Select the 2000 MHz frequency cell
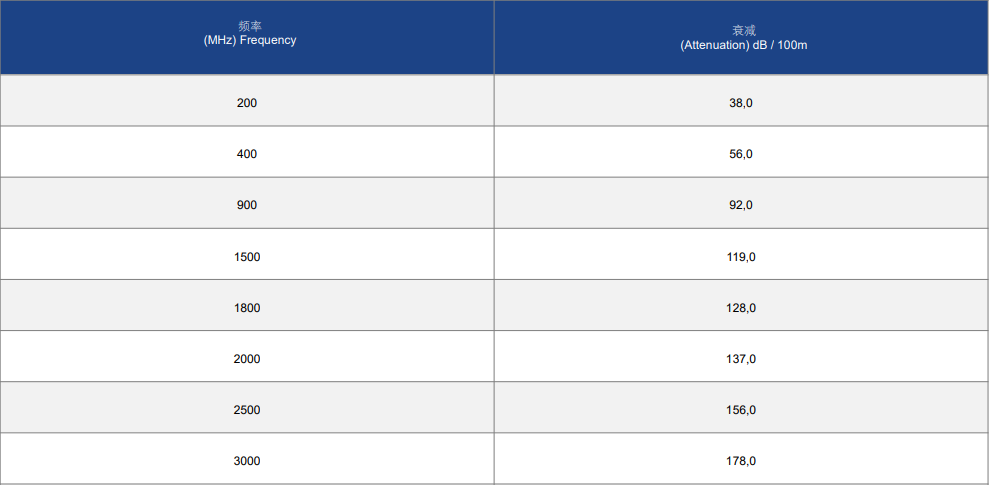The width and height of the screenshot is (989, 485). pyautogui.click(x=247, y=356)
